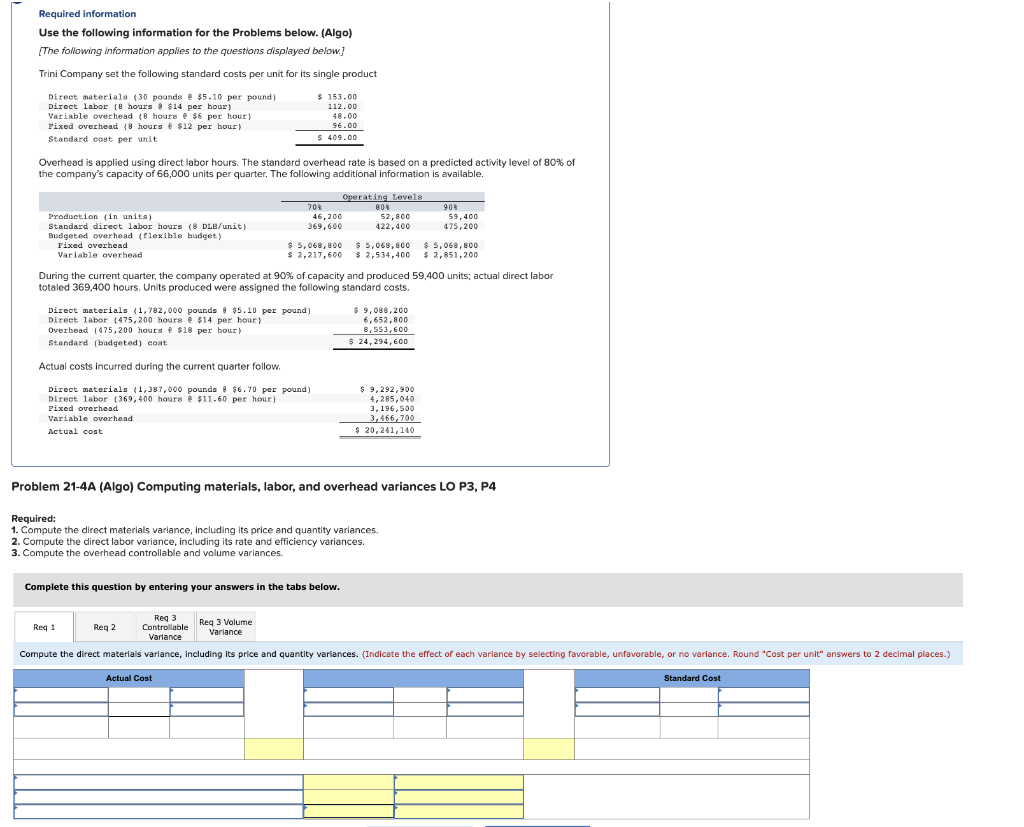This screenshot has height=827, width=1024.
Task: Click the yellow cell between Actual Cost and middle sections
Action: point(274,749)
